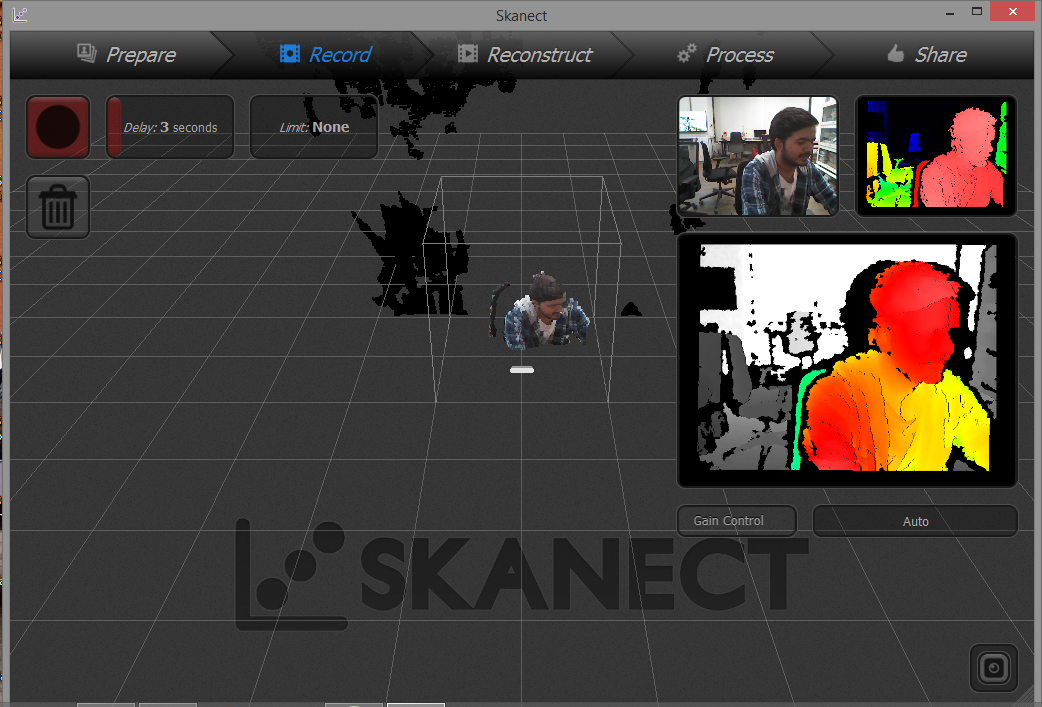
Task: Switch to the Record tab
Action: 326,54
